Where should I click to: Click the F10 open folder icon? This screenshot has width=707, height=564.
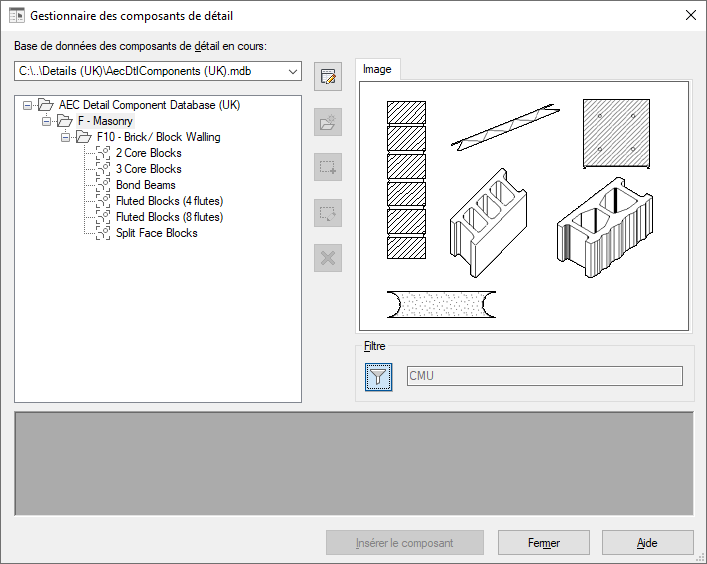[83, 137]
